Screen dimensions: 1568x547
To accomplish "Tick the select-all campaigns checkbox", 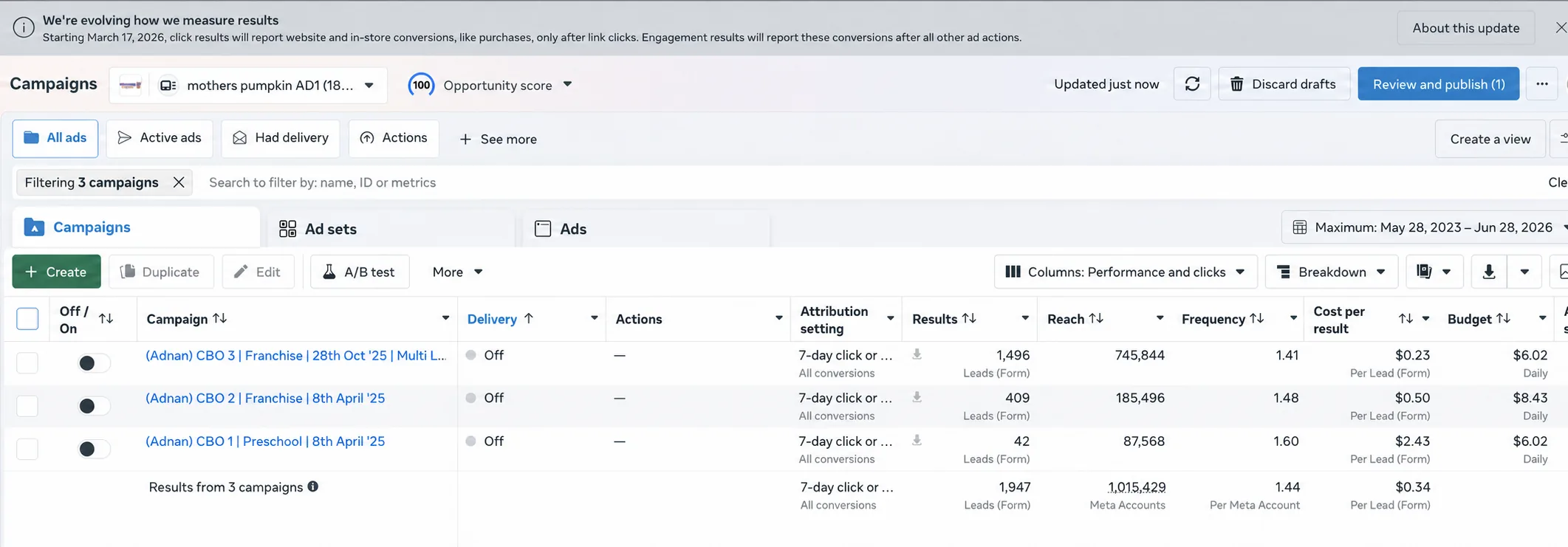I will click(x=27, y=319).
